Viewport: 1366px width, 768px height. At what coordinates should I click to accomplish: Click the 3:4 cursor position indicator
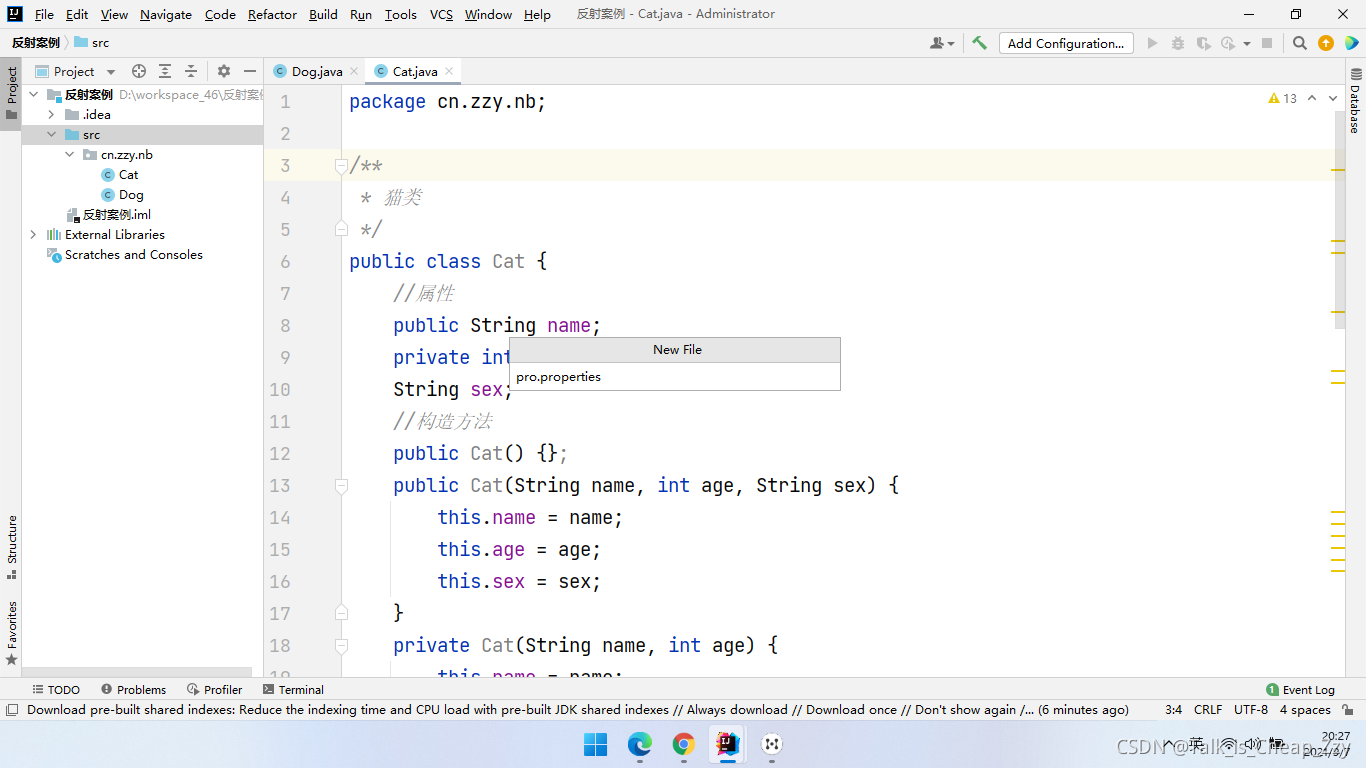tap(1174, 710)
